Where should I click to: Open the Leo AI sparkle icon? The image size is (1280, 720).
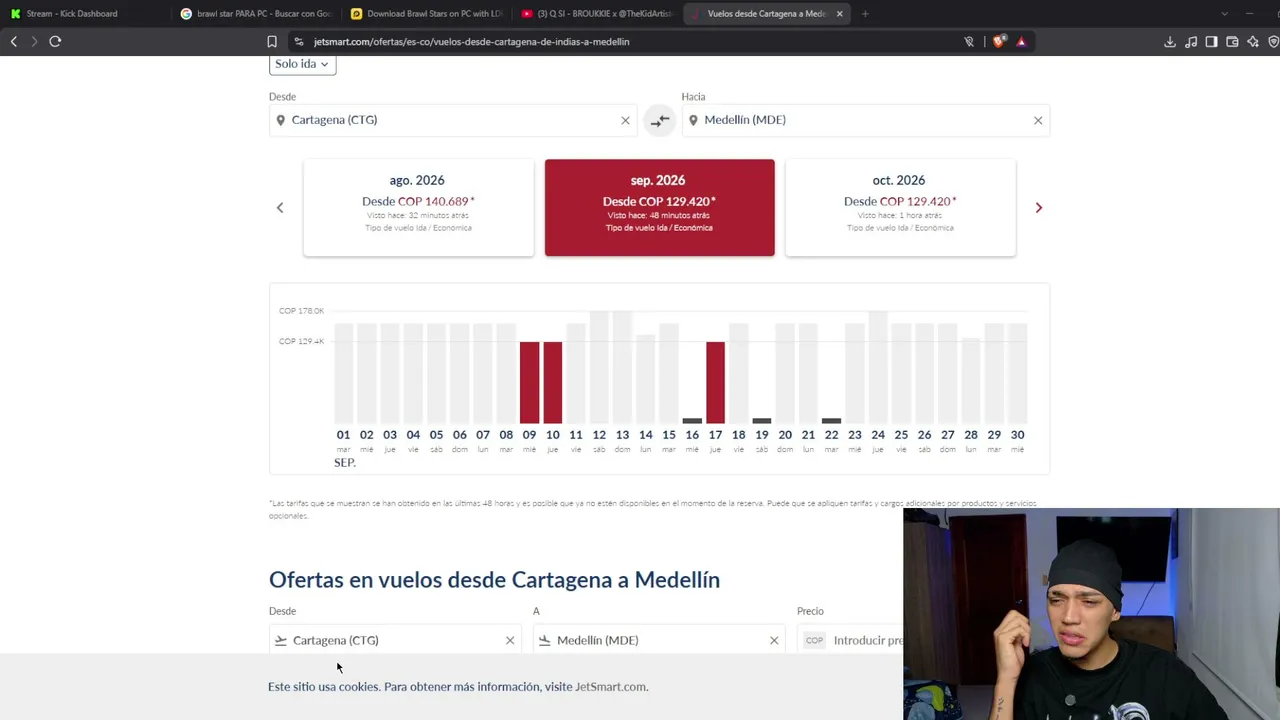(1253, 42)
